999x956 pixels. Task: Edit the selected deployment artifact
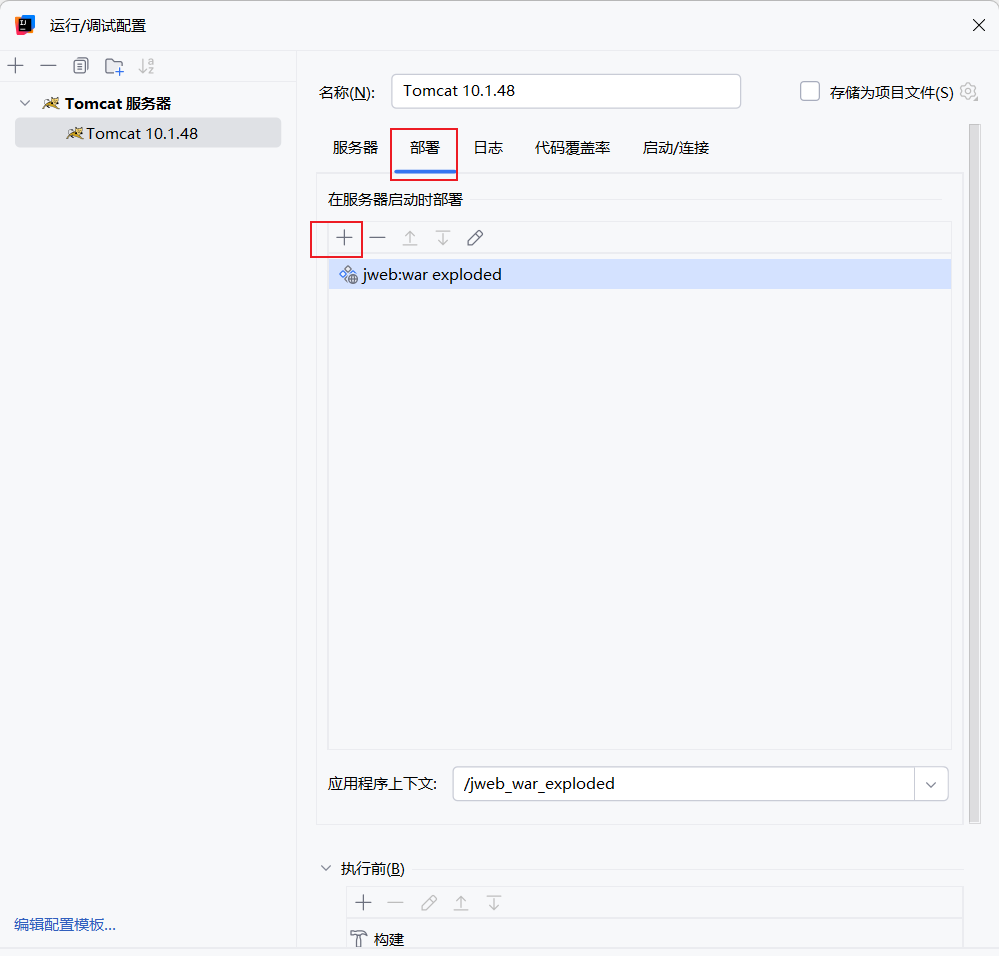[474, 238]
